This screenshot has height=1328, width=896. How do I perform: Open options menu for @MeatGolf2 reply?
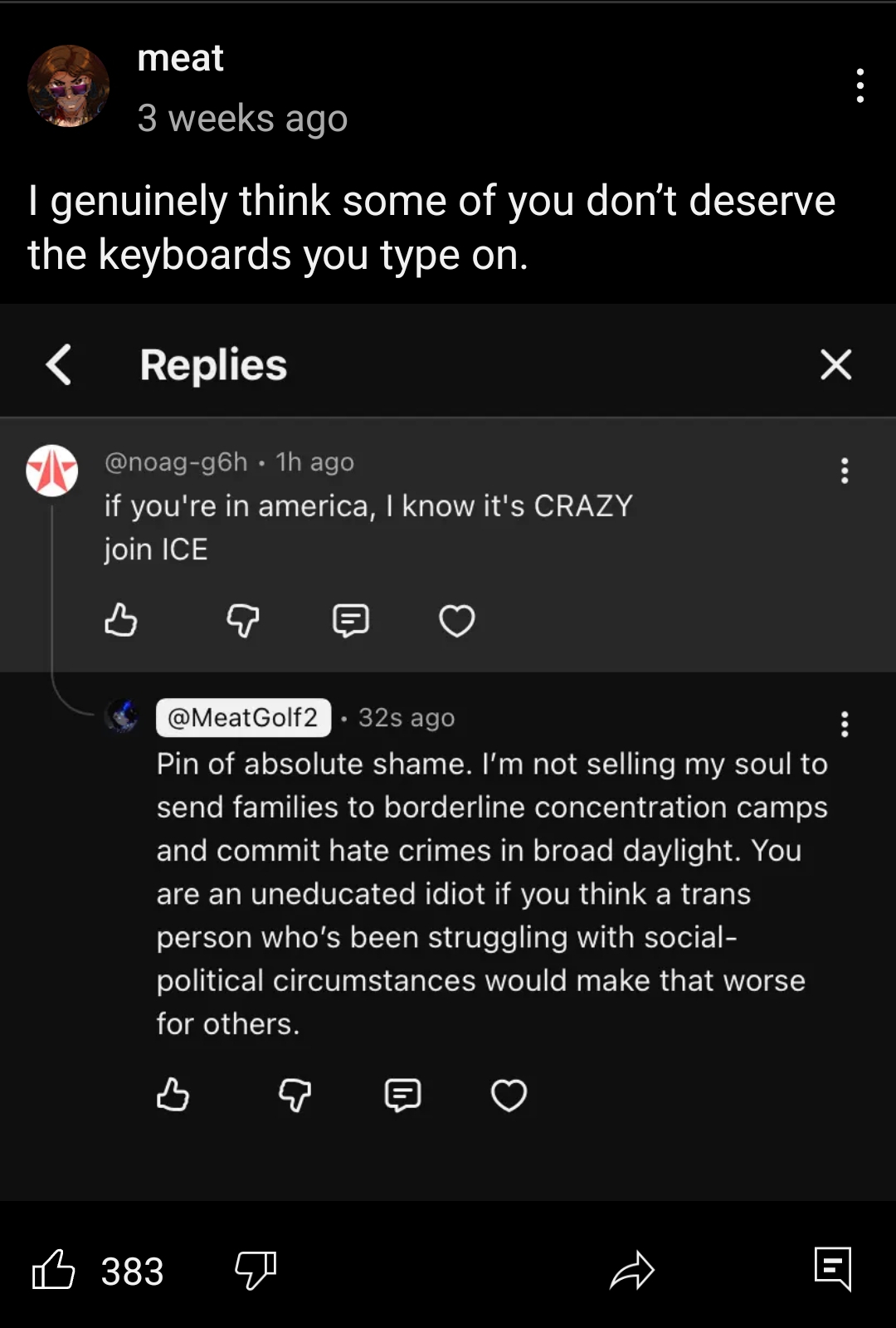click(845, 725)
